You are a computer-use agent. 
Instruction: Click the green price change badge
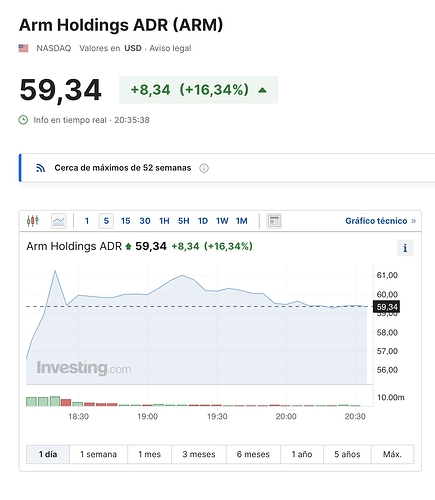pyautogui.click(x=198, y=90)
